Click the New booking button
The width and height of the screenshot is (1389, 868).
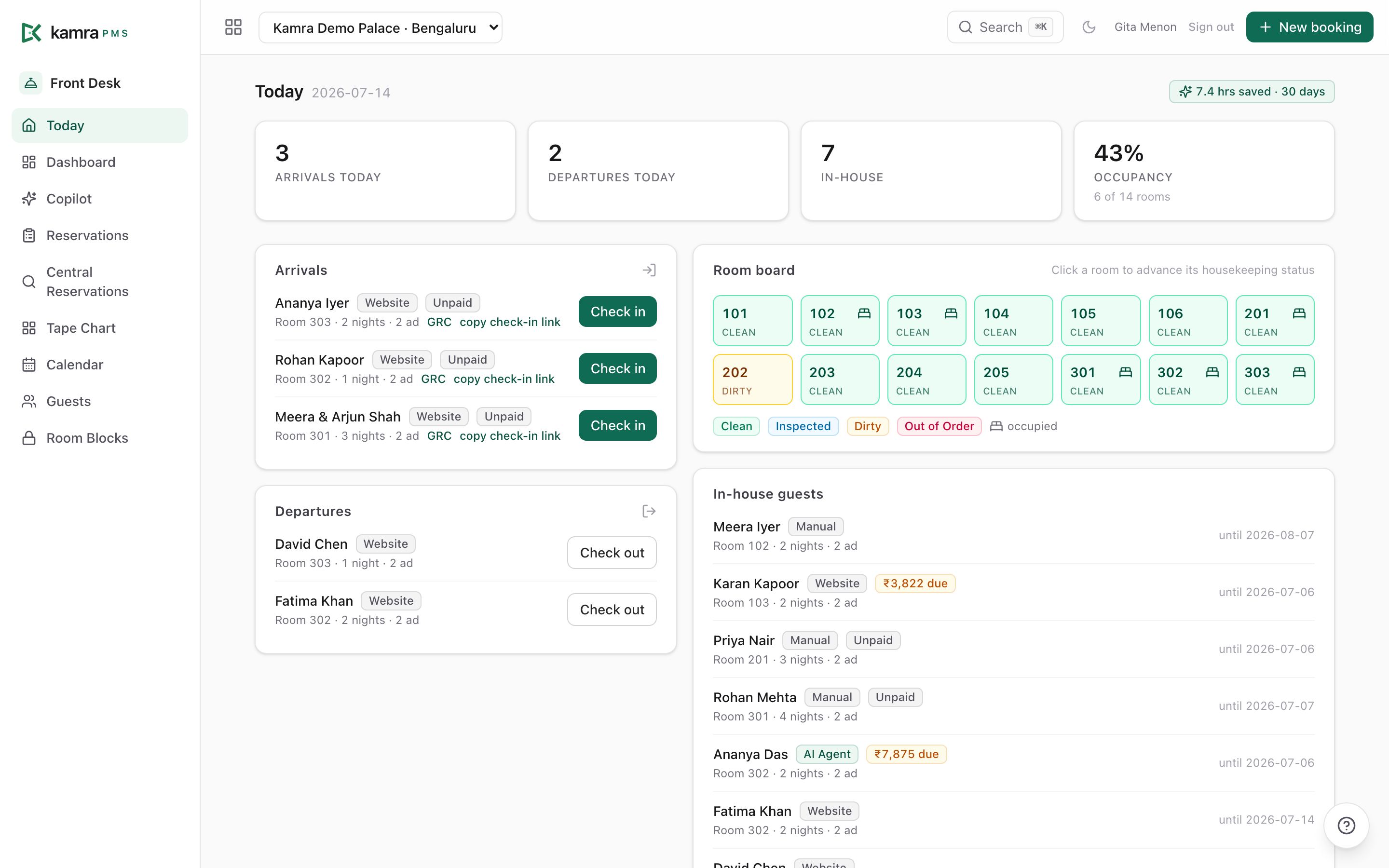[1309, 27]
